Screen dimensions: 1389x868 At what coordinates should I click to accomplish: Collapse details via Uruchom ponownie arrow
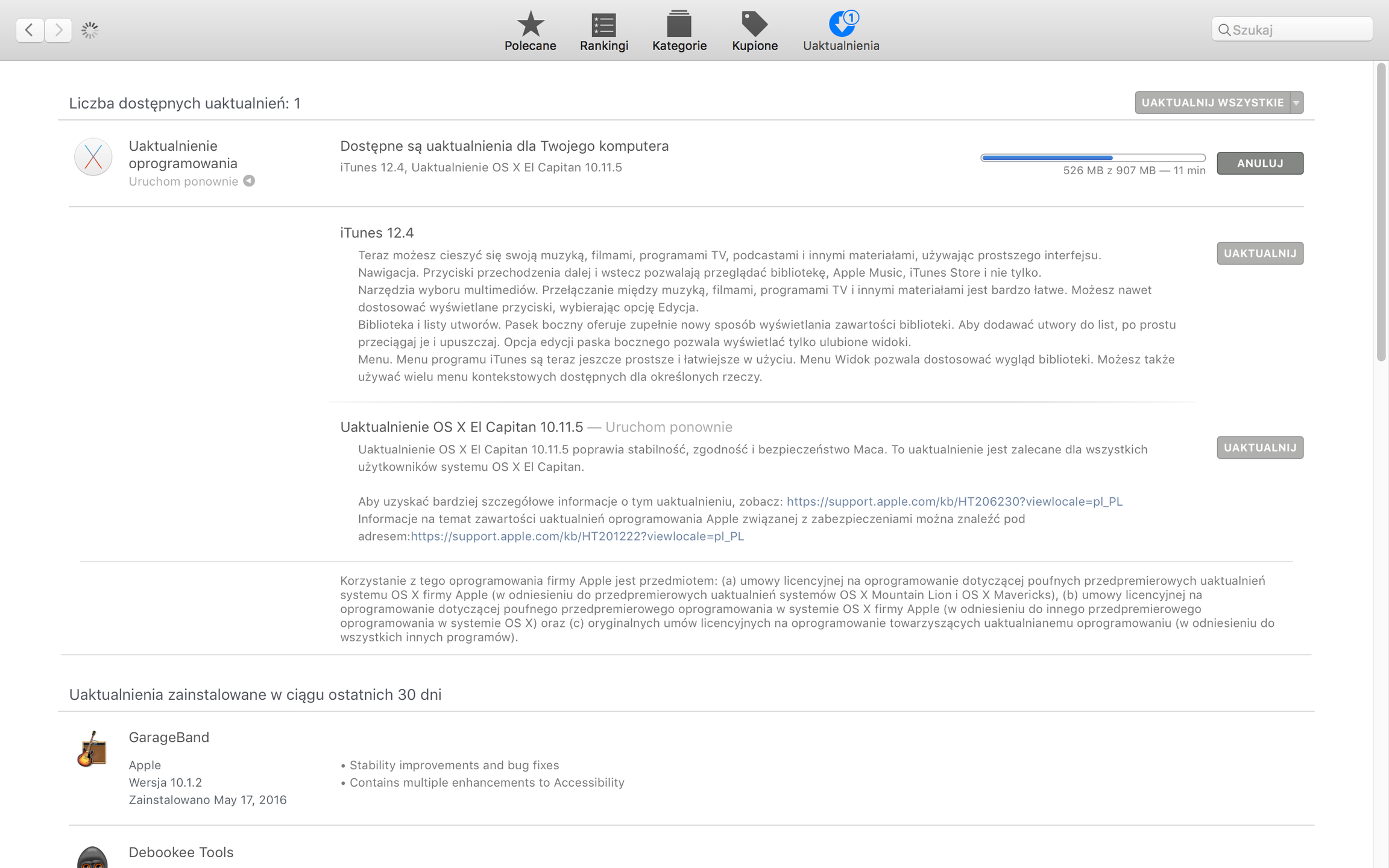[x=249, y=181]
